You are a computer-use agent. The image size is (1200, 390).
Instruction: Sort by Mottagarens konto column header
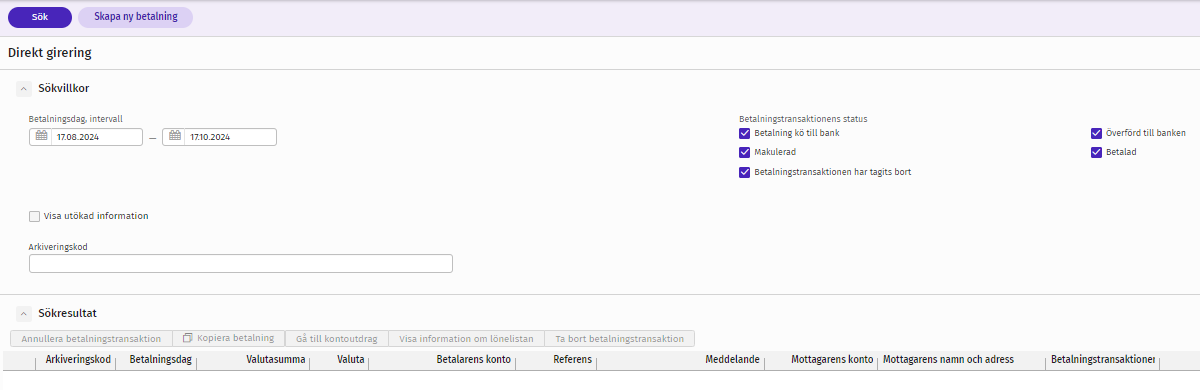click(832, 360)
